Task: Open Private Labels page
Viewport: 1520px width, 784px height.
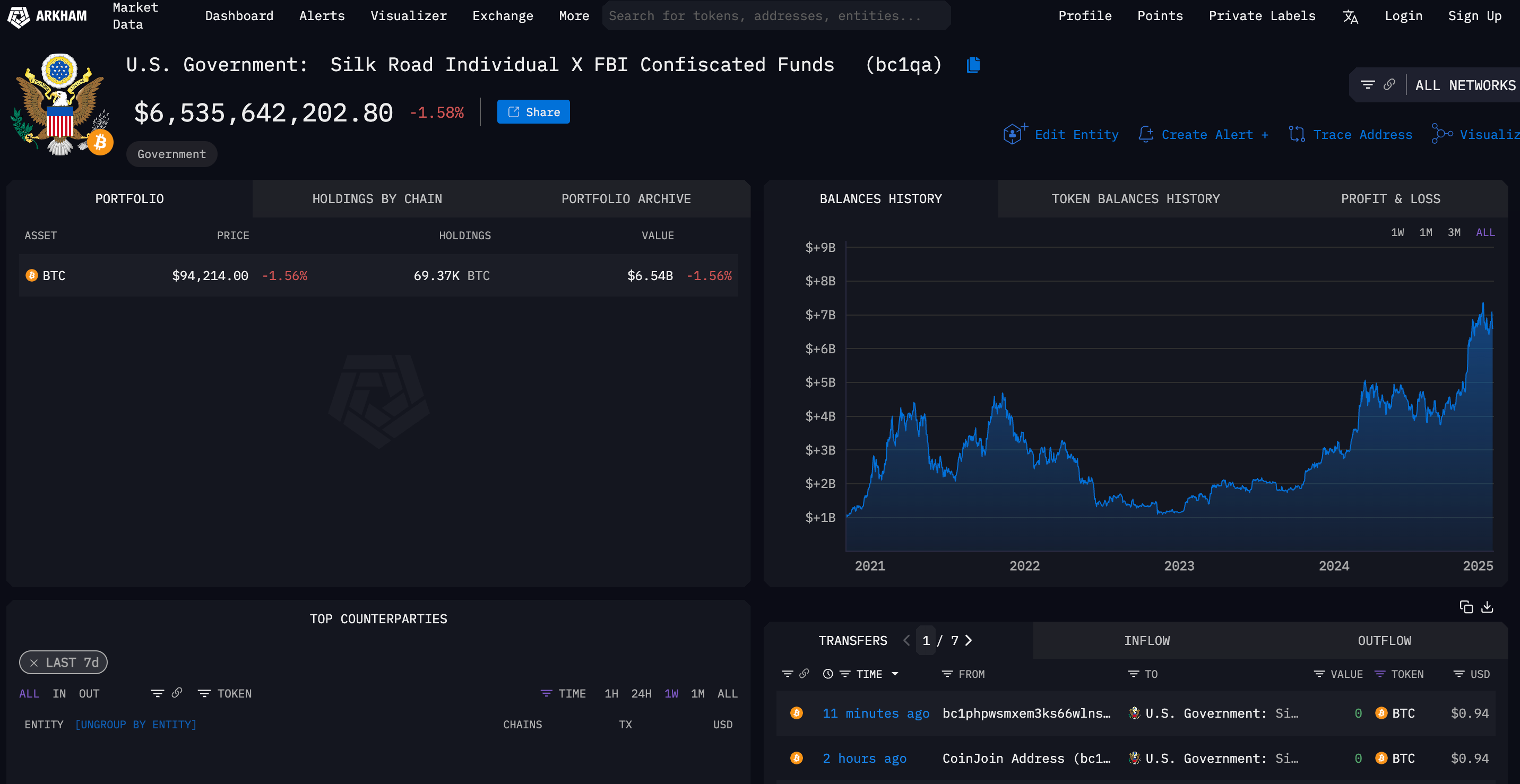Action: point(1262,16)
